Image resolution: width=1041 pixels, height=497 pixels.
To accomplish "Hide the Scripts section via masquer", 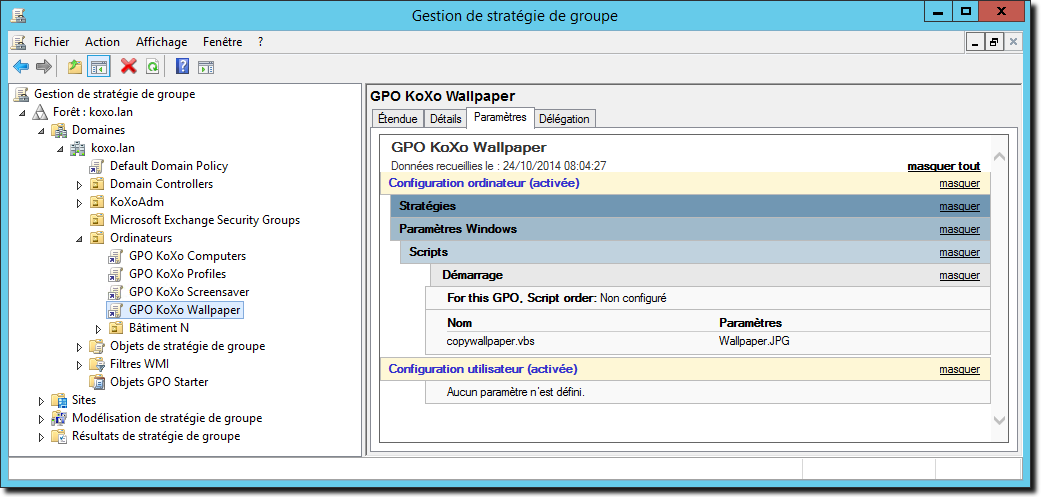I will pyautogui.click(x=959, y=252).
